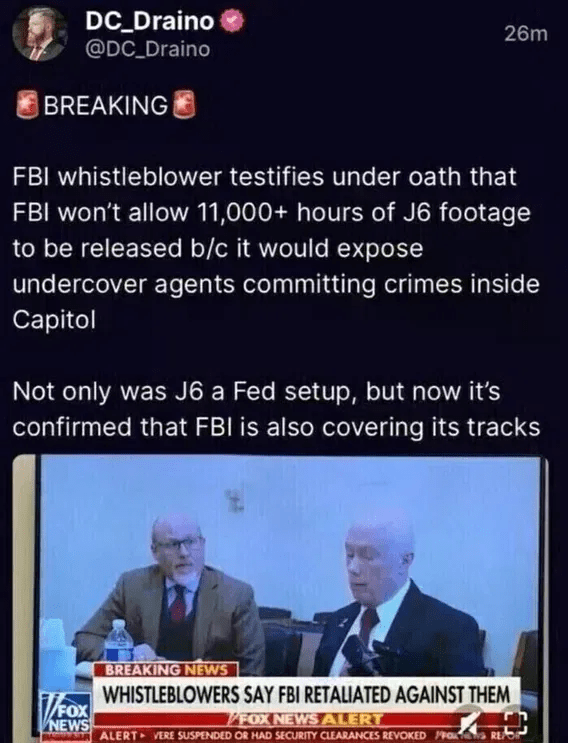Click the Fox News Alert strip
The height and width of the screenshot is (743, 568).
(307, 720)
